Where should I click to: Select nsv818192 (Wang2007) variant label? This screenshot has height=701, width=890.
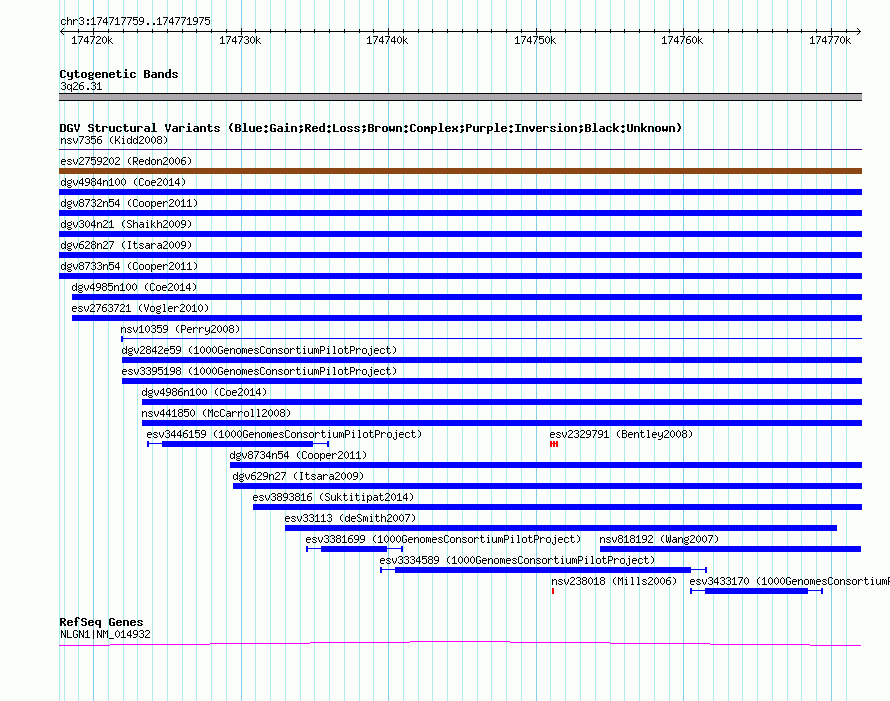(x=659, y=539)
